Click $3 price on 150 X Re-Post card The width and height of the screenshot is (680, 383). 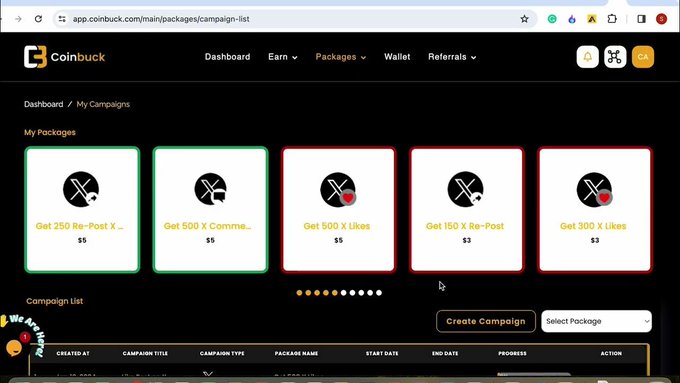coord(467,240)
